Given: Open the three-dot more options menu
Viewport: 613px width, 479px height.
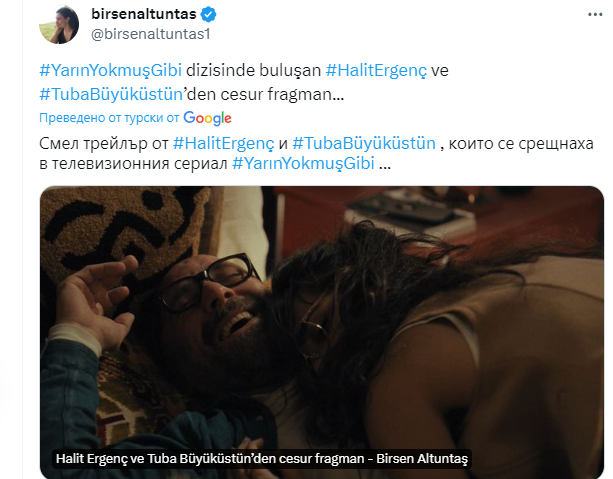Looking at the screenshot, I should click(x=595, y=14).
